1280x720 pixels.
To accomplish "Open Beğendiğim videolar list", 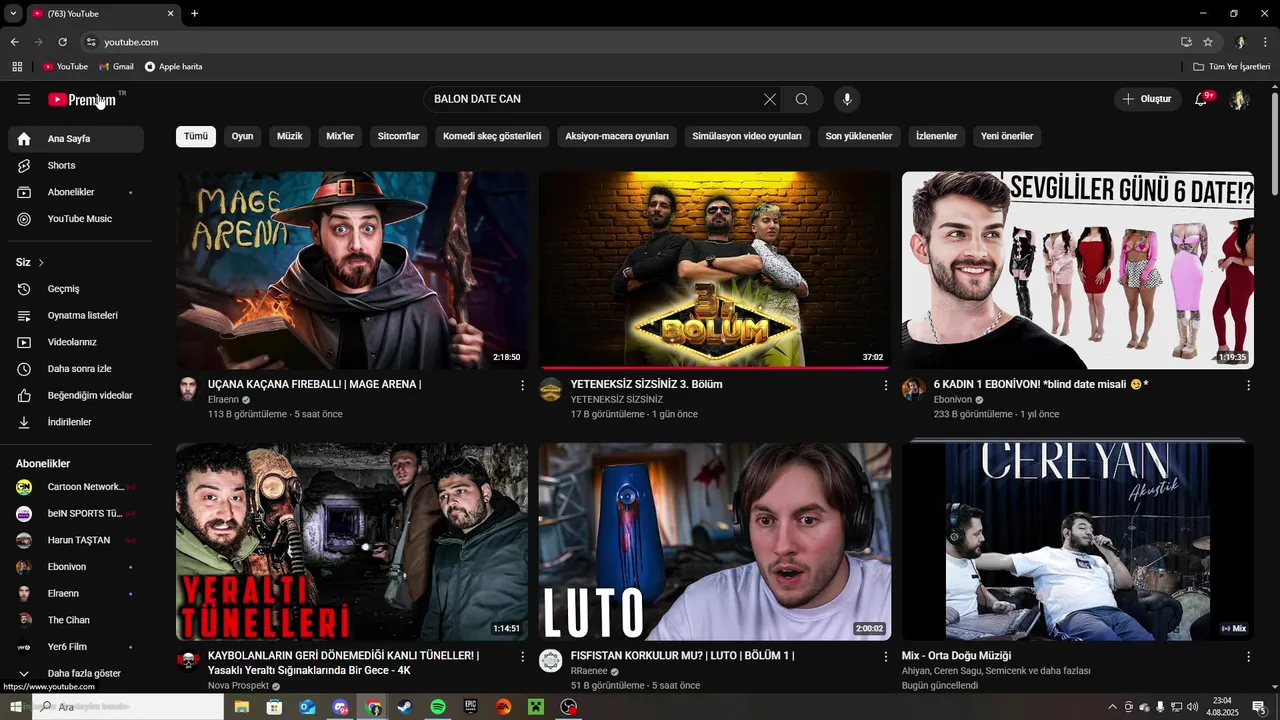I will [76, 395].
